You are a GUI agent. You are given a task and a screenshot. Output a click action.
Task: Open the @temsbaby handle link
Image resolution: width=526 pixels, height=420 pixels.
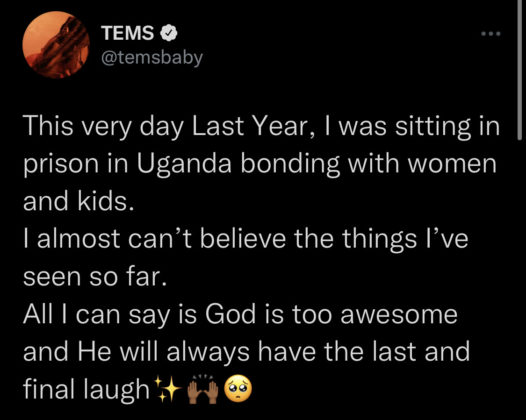coord(152,57)
